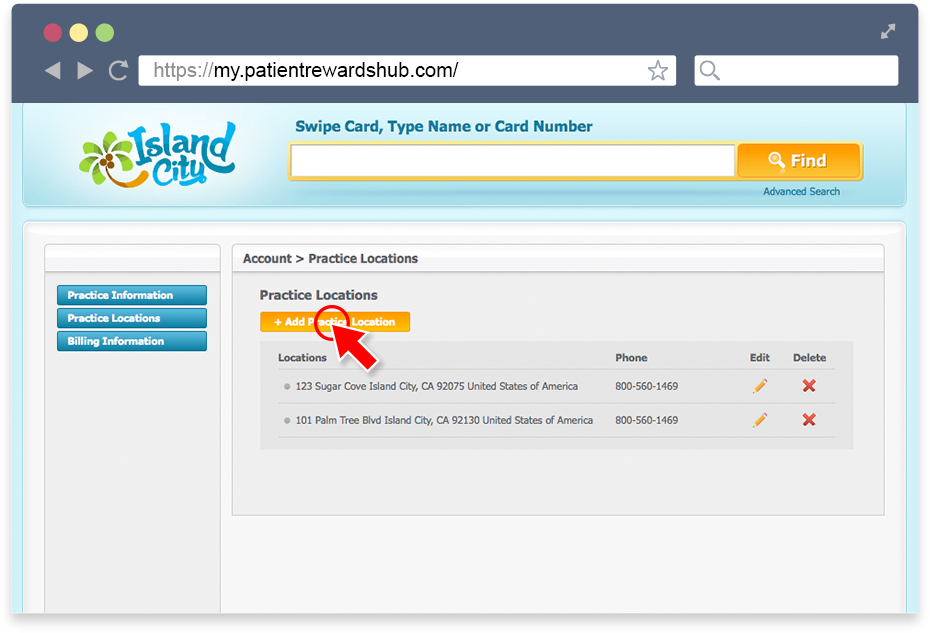The width and height of the screenshot is (930, 633).
Task: Click the Island City logo
Action: coord(158,154)
